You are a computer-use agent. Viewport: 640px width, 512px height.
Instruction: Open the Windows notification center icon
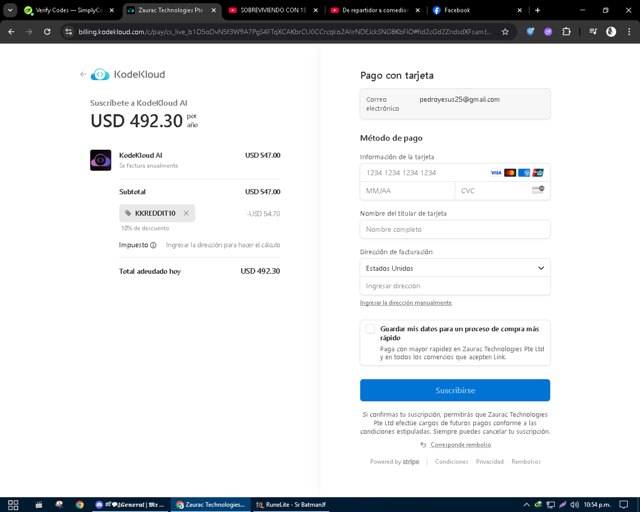click(x=623, y=505)
